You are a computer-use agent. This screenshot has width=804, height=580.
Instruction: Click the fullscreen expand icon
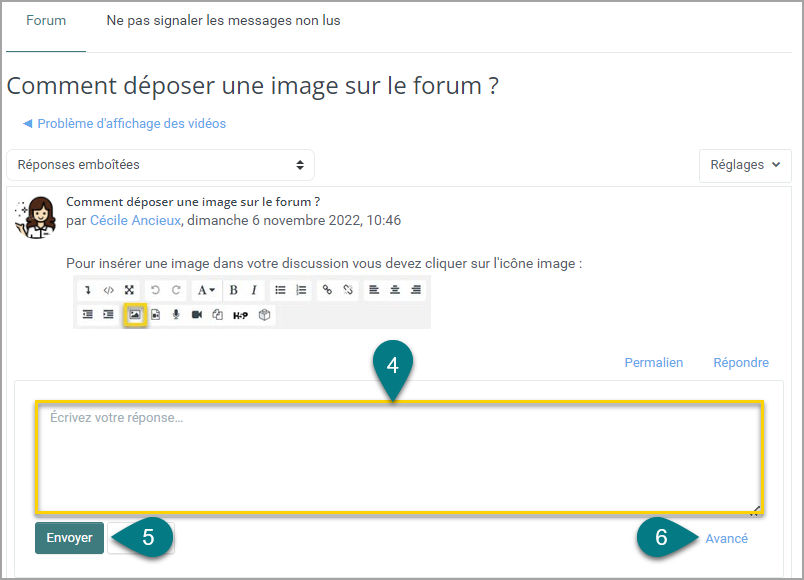[x=129, y=290]
